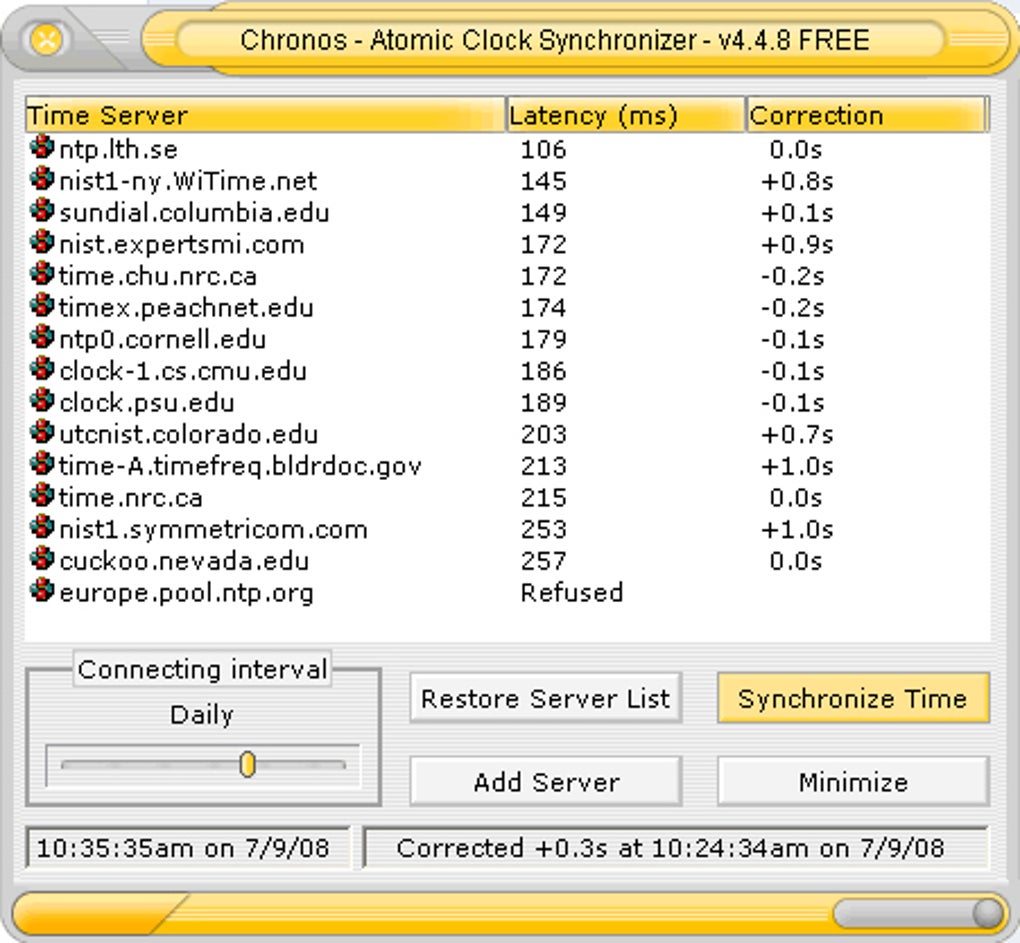The image size is (1020, 943).
Task: Click the server icon beside time-A.timefreq.bldrdoc.gov
Action: pos(42,464)
